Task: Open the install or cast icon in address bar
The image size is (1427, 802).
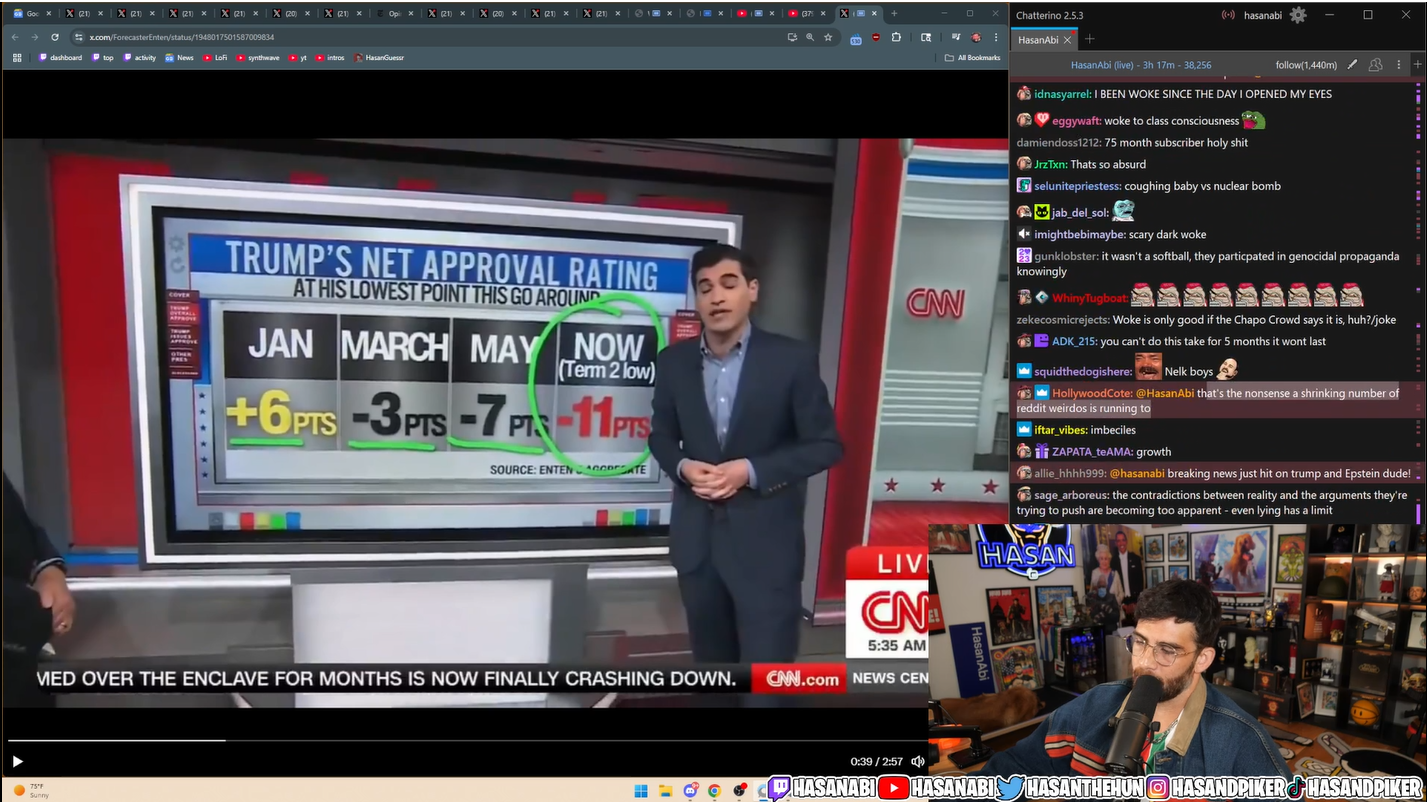Action: pos(792,37)
